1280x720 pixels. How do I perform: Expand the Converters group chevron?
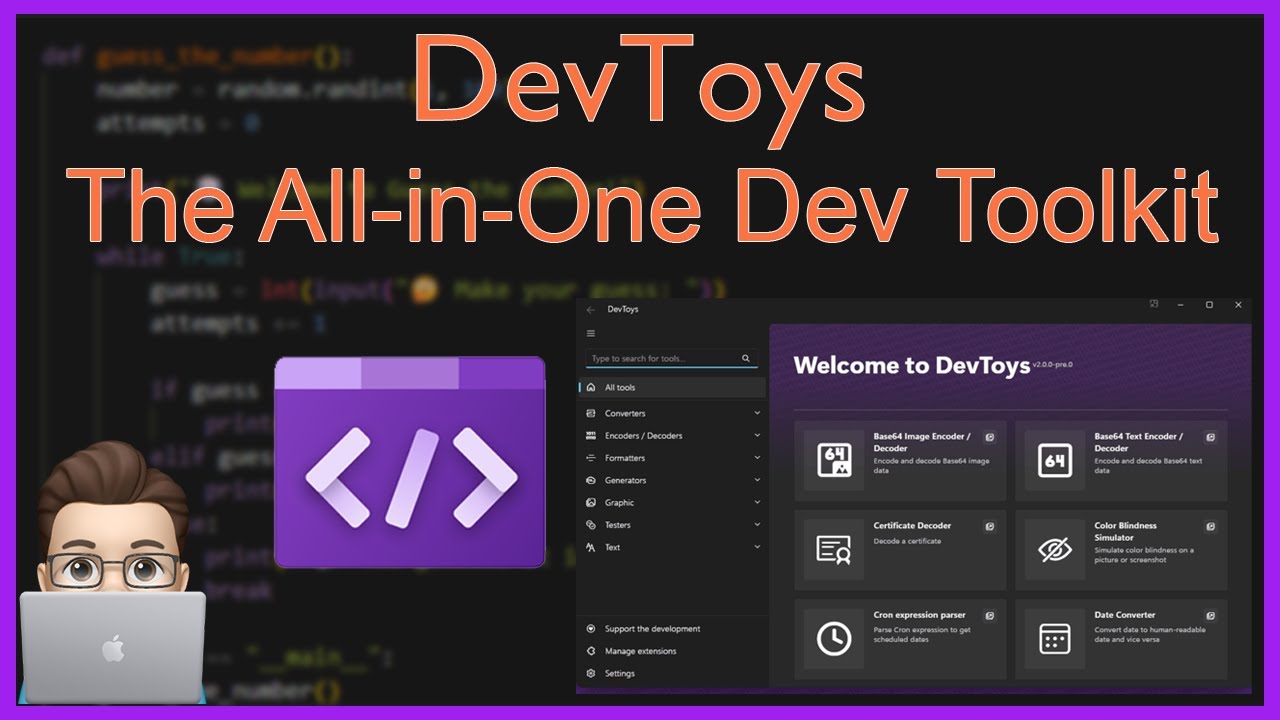[x=757, y=413]
